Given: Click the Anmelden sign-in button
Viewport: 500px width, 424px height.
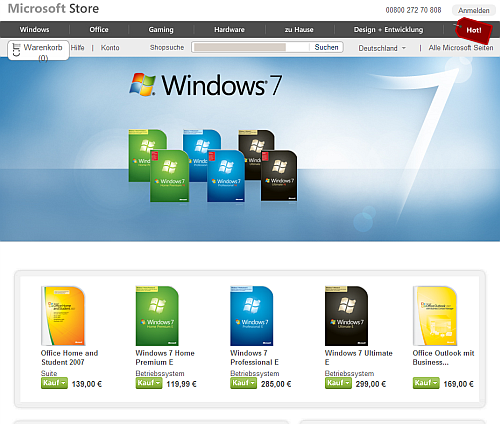Looking at the screenshot, I should 474,10.
